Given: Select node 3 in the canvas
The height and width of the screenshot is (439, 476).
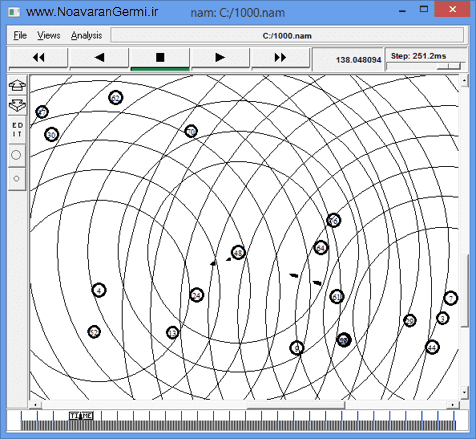Looking at the screenshot, I should tap(443, 318).
